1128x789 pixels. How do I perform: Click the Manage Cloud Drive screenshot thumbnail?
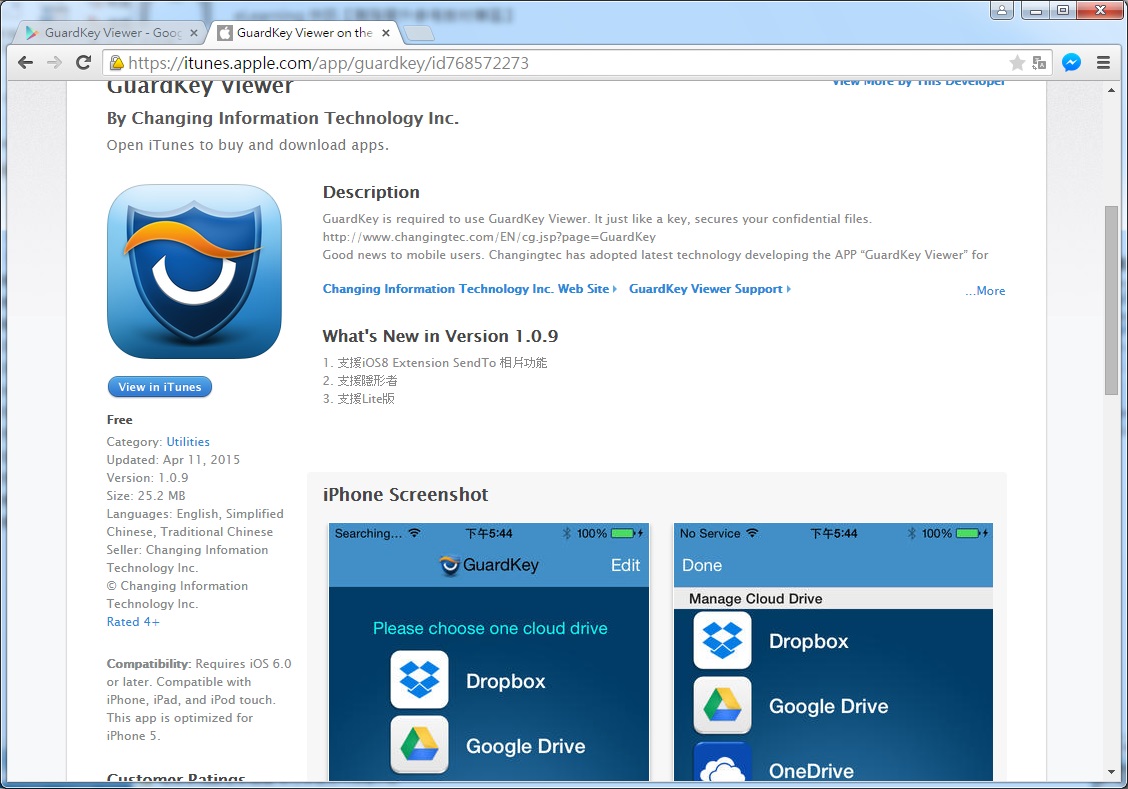click(833, 652)
